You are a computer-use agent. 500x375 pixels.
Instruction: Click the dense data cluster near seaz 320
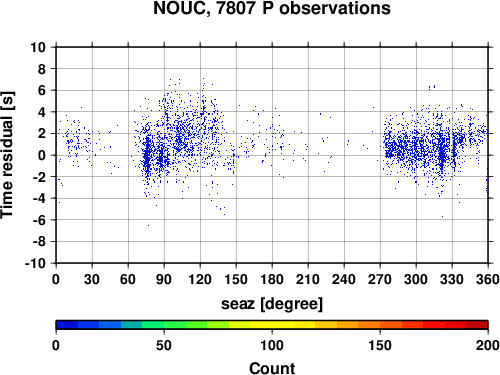(x=442, y=154)
